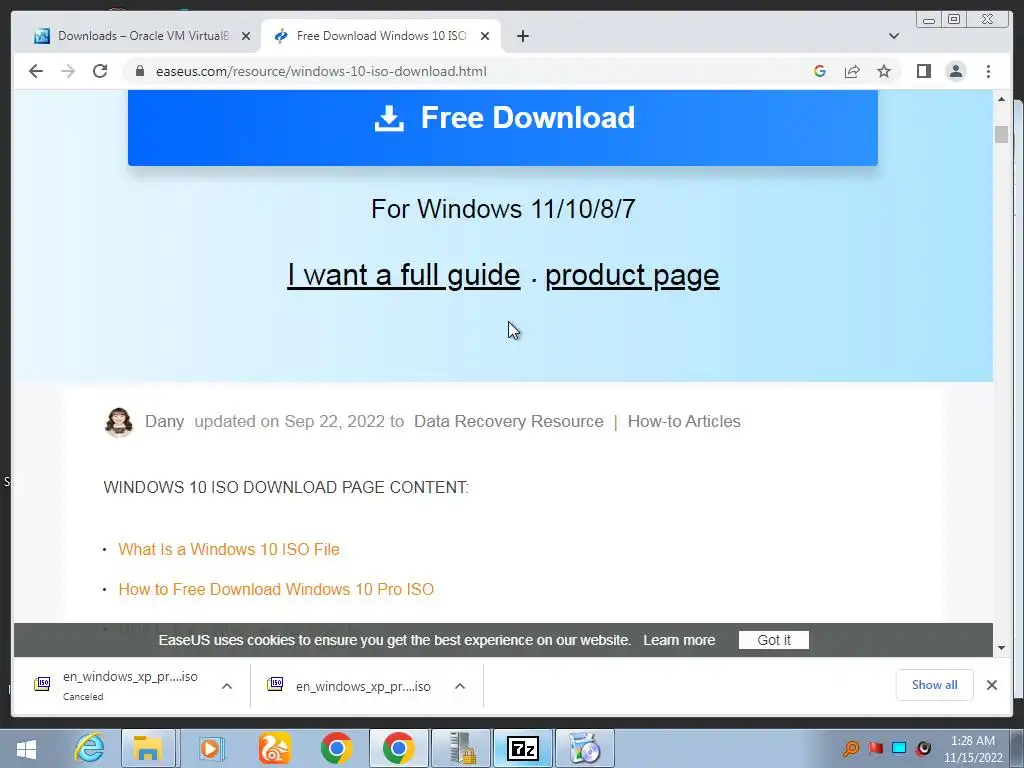Jump to How to Free Download Windows 10 Pro ISO
Image resolution: width=1024 pixels, height=768 pixels.
pyautogui.click(x=276, y=589)
